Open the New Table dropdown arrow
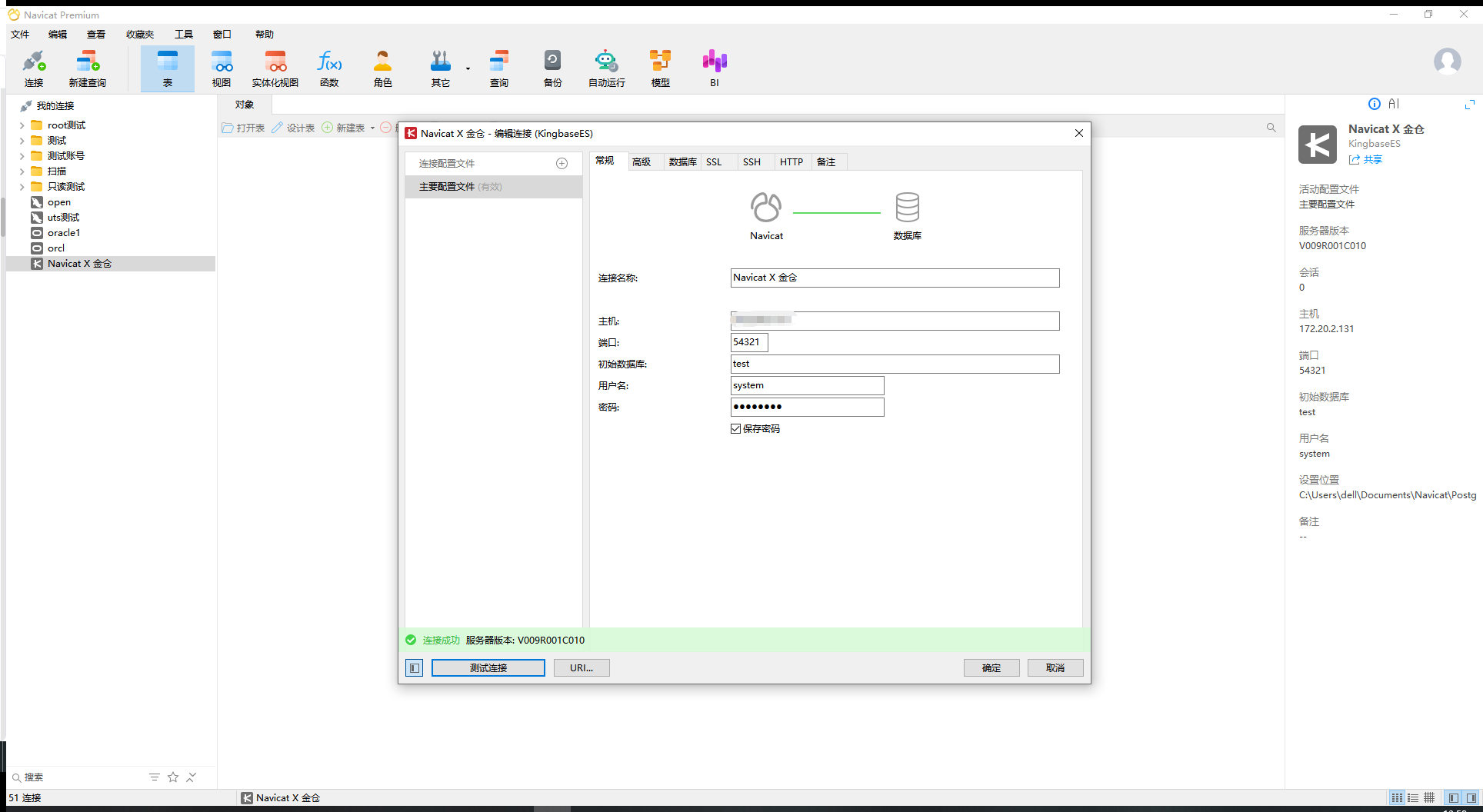The image size is (1483, 812). click(372, 128)
